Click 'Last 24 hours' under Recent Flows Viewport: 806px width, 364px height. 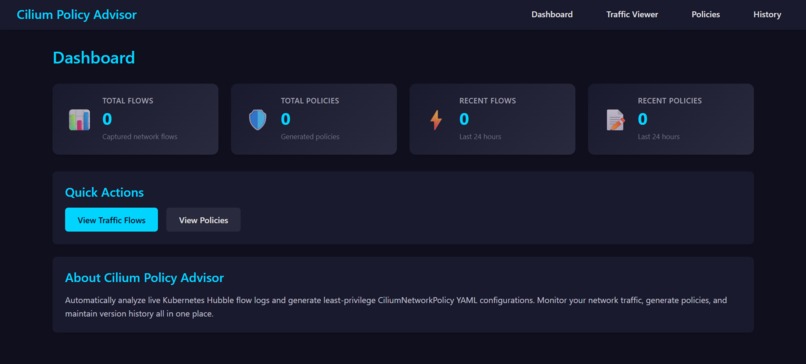tap(480, 137)
